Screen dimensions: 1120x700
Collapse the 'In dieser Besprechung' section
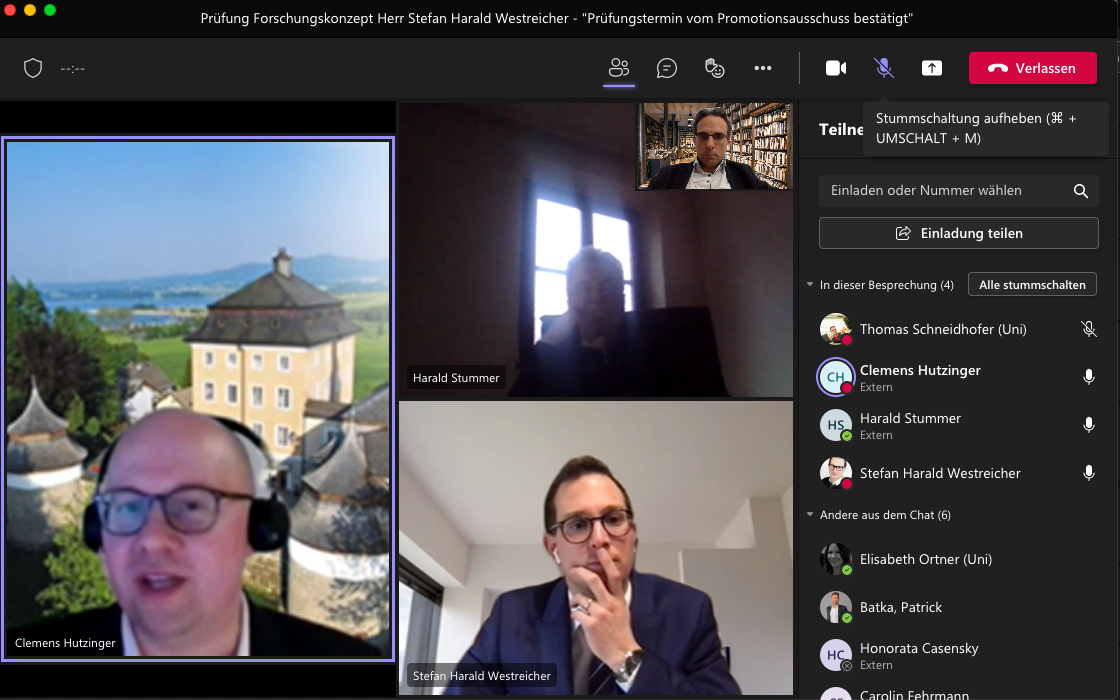810,285
